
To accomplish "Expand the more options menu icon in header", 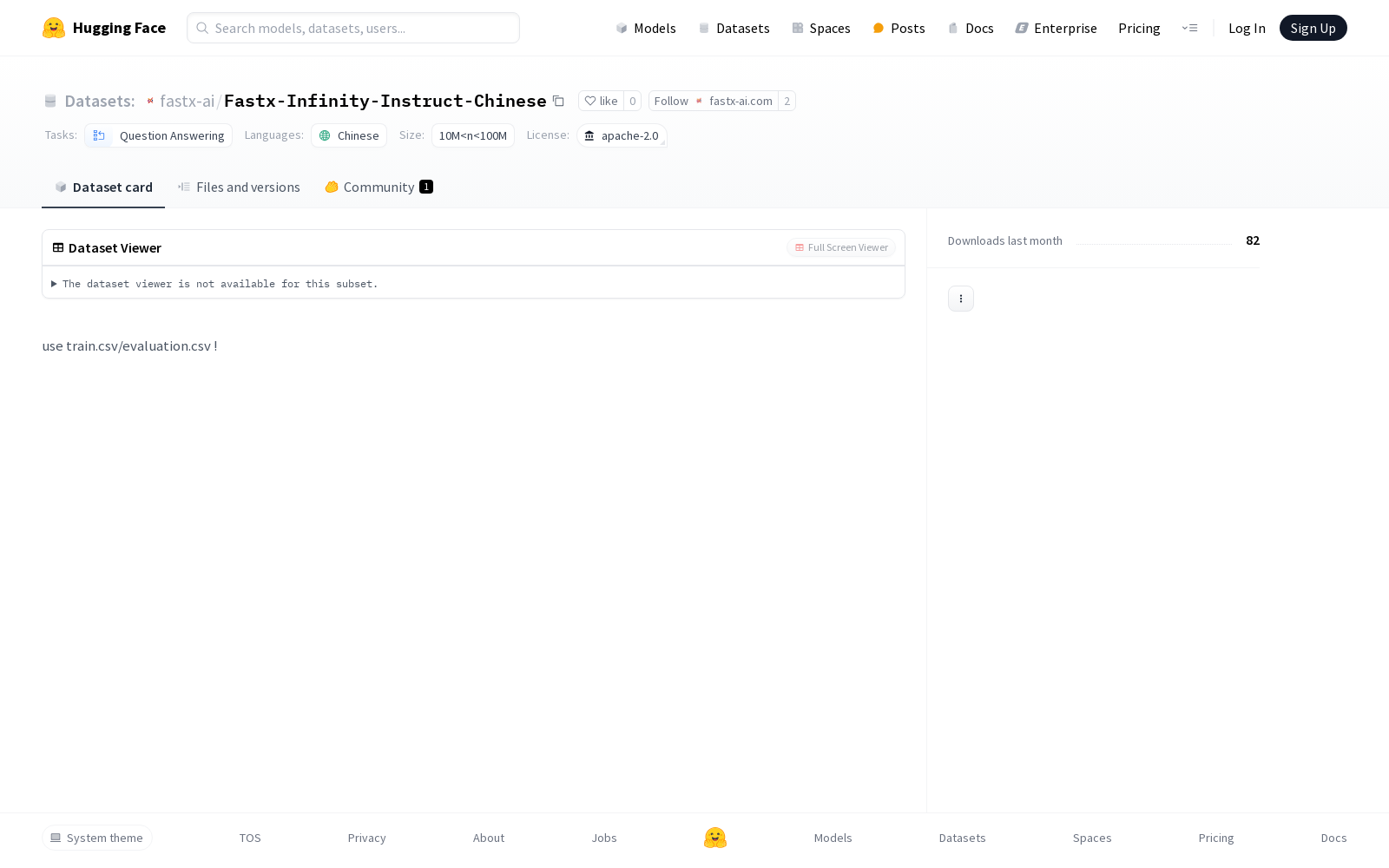I will click(x=1189, y=28).
